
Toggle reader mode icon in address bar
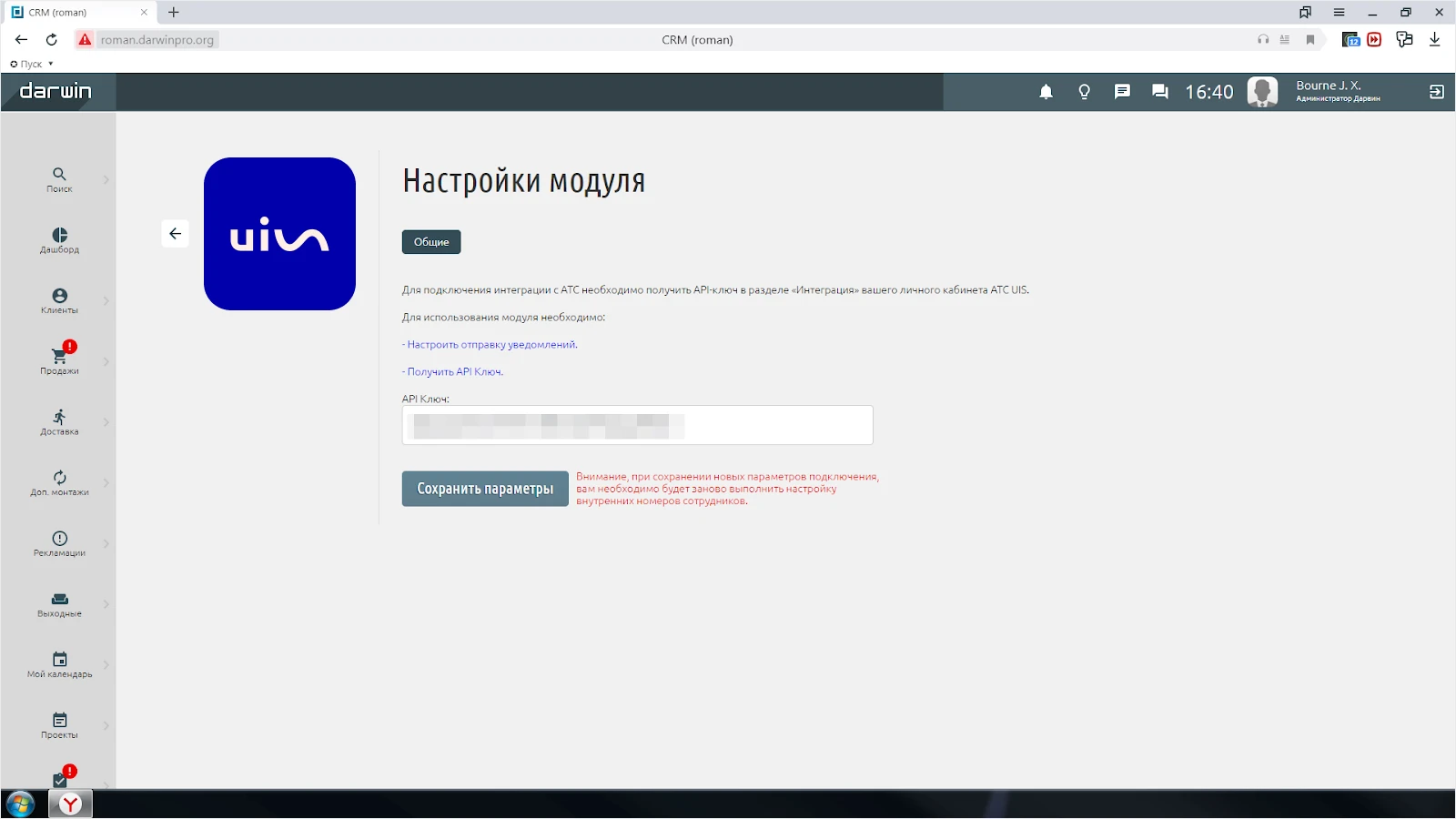coord(1285,39)
